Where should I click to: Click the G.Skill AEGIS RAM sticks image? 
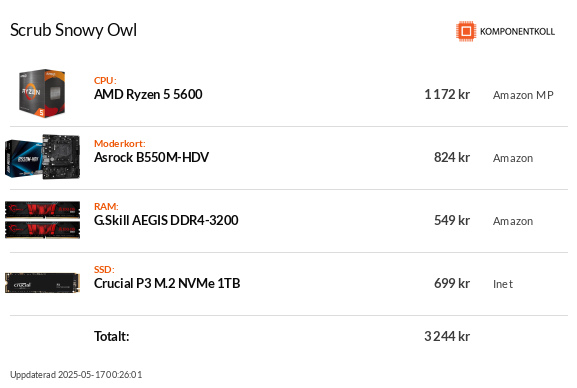coord(42,220)
